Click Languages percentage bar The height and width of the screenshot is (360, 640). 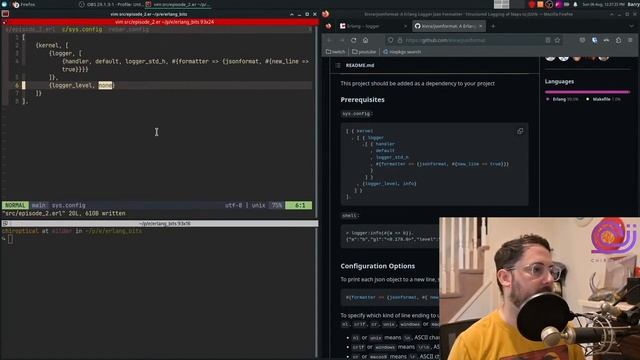(x=587, y=92)
